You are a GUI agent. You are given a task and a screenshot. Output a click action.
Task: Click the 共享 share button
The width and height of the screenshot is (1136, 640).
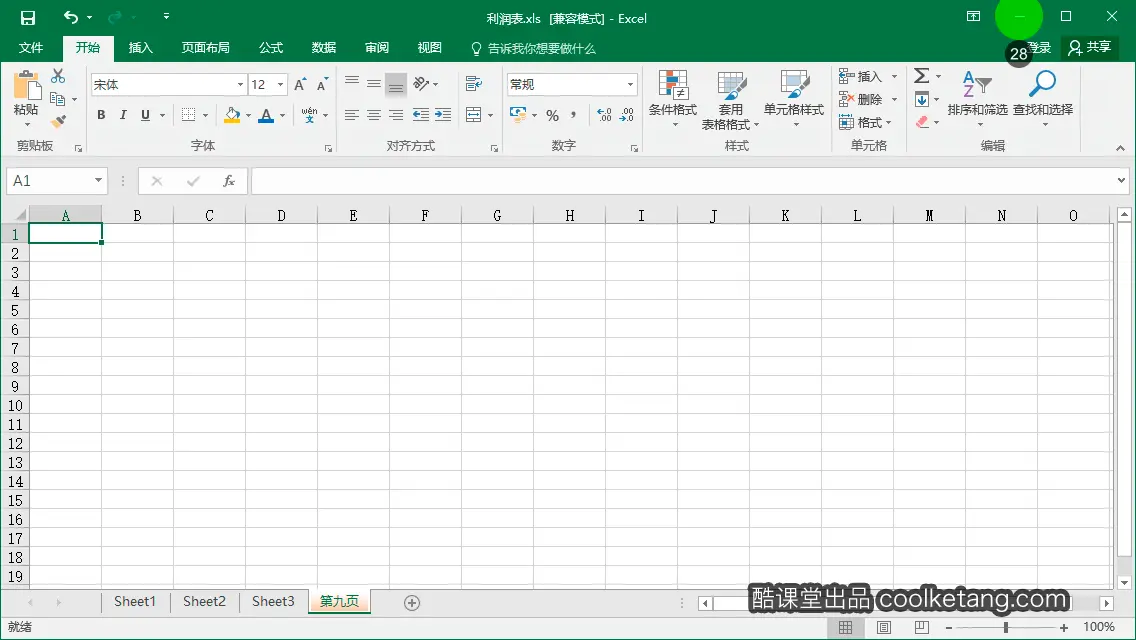(1090, 48)
